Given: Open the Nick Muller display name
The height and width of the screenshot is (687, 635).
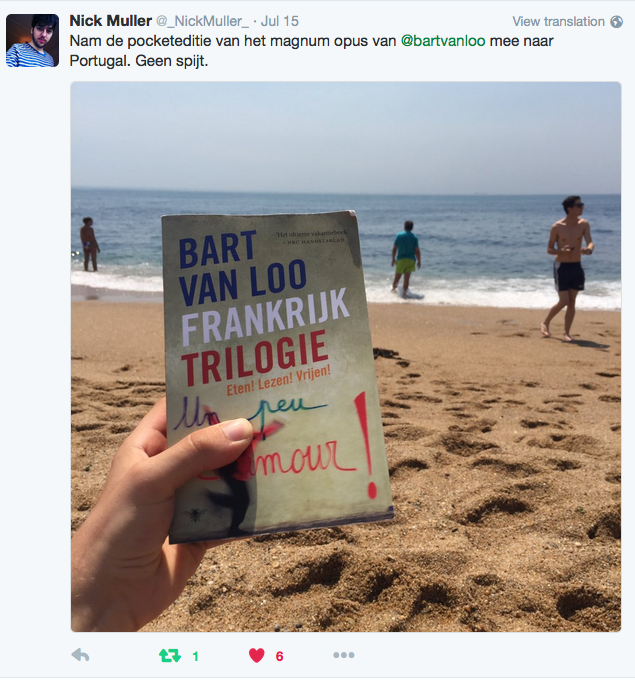Looking at the screenshot, I should coord(110,21).
